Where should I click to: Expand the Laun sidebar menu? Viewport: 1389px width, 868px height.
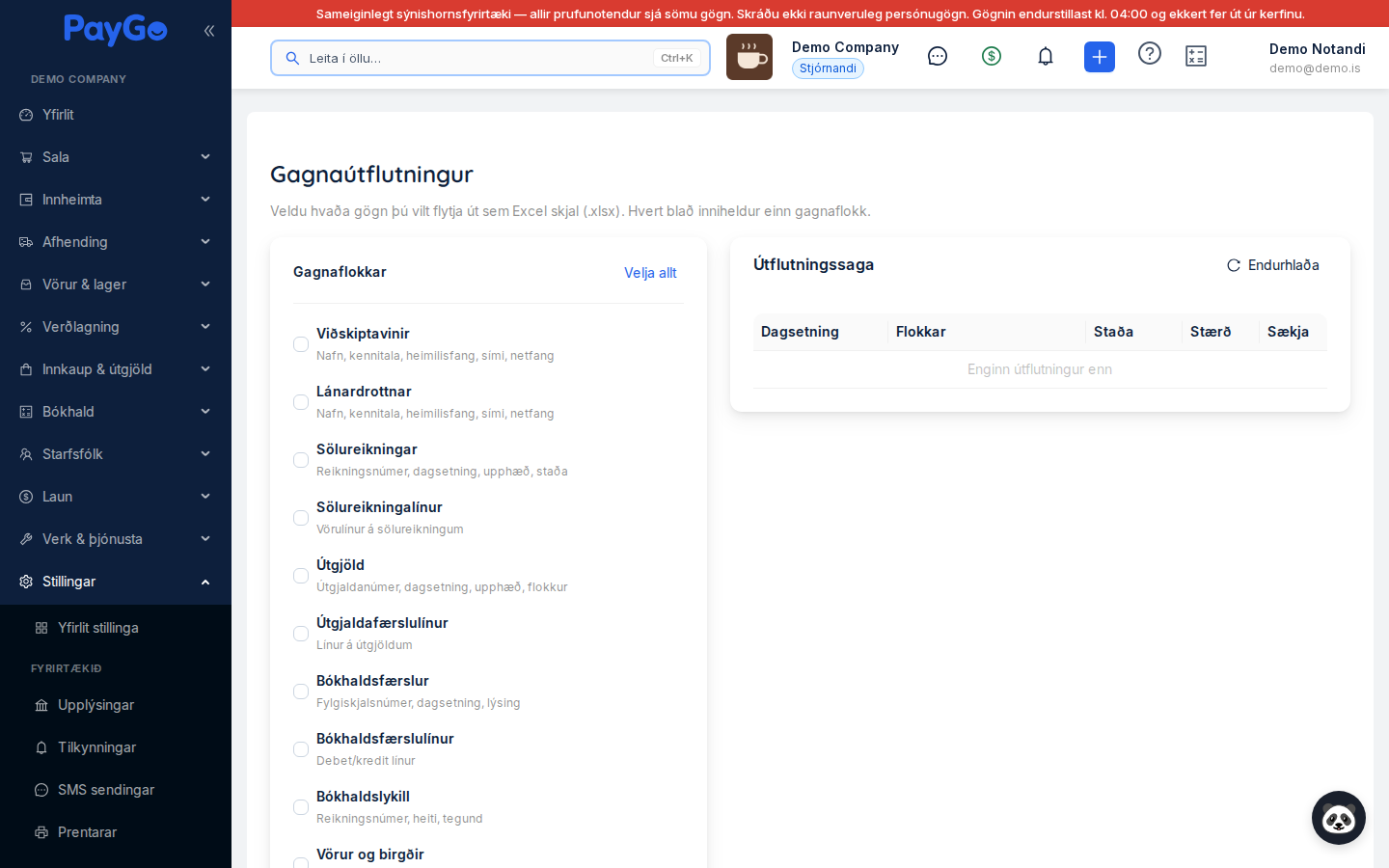point(116,497)
